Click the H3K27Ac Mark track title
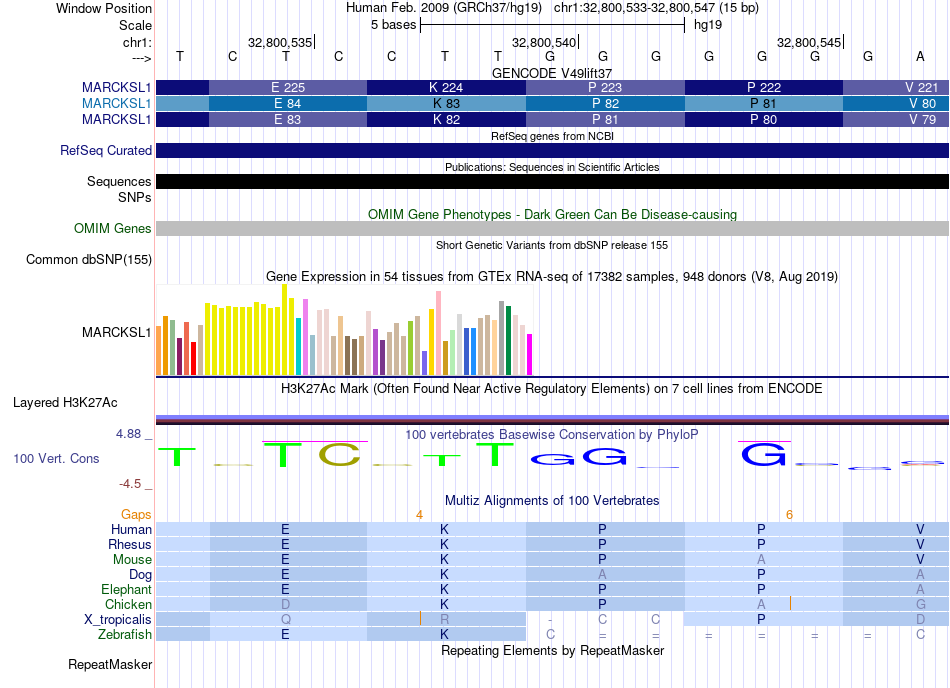This screenshot has height=688, width=950. tap(552, 388)
